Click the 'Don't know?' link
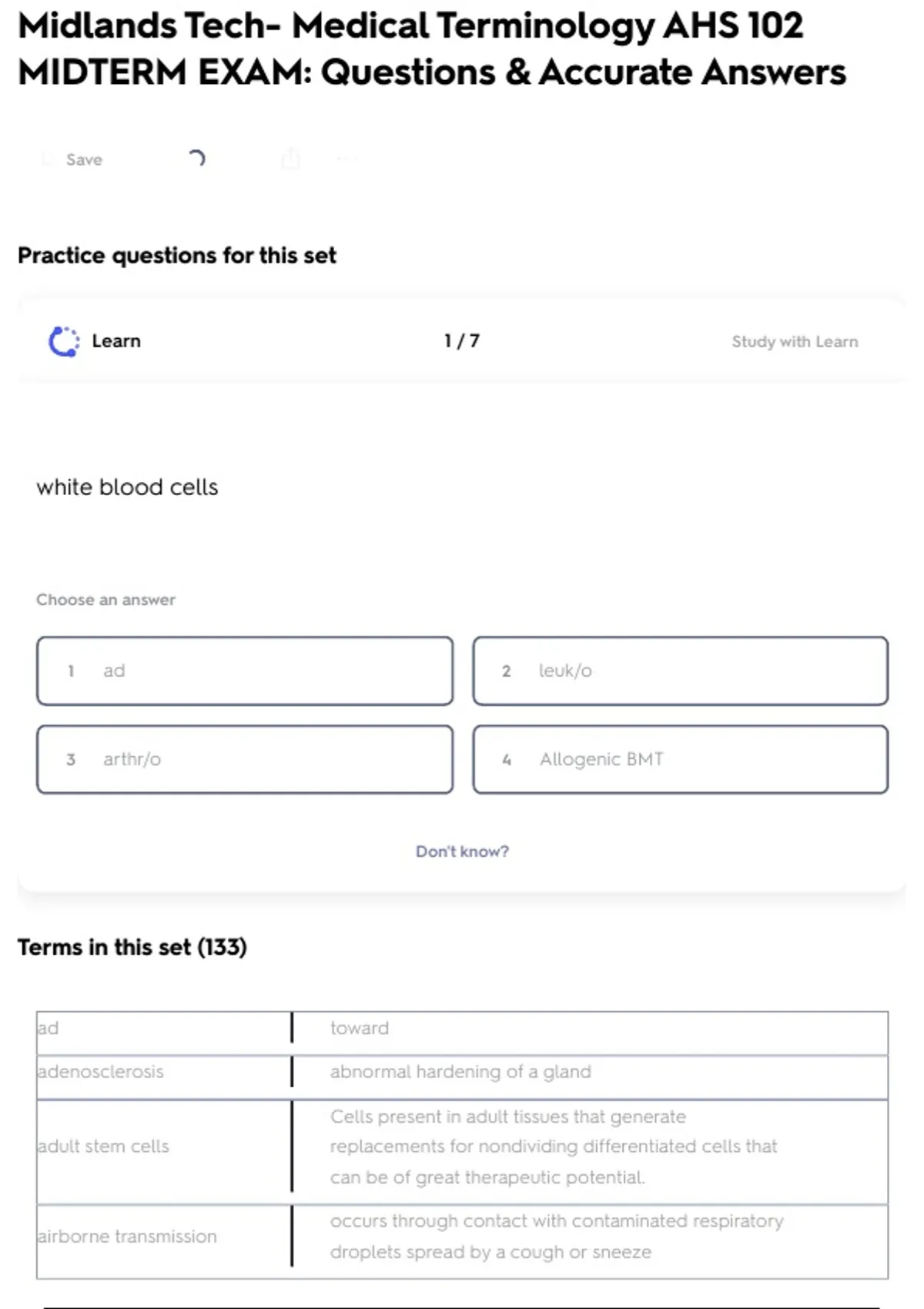This screenshot has width=924, height=1309. point(462,852)
